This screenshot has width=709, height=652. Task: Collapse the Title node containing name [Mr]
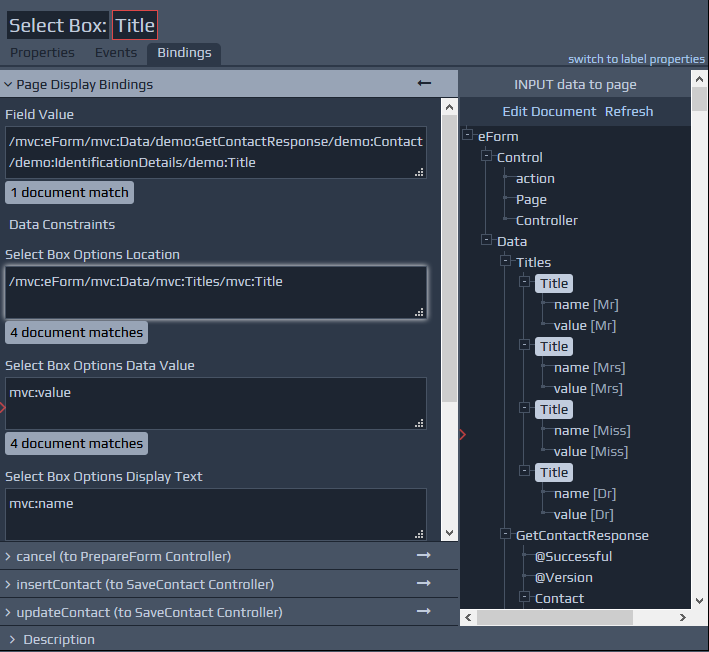tap(525, 282)
